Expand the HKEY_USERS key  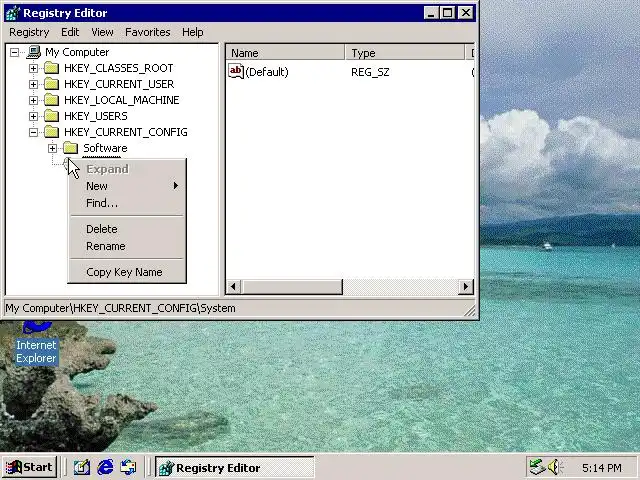coord(33,116)
